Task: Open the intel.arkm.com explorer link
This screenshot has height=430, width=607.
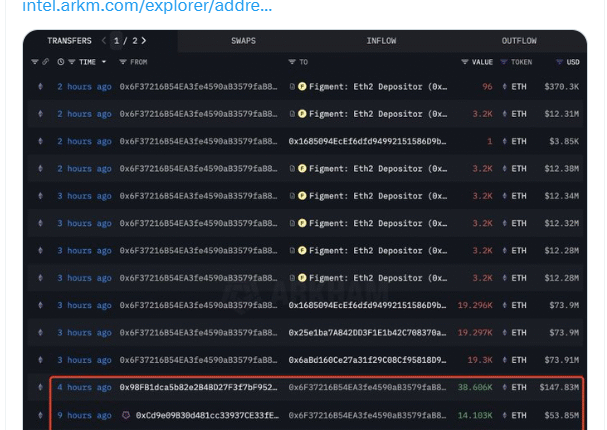Action: click(x=146, y=6)
